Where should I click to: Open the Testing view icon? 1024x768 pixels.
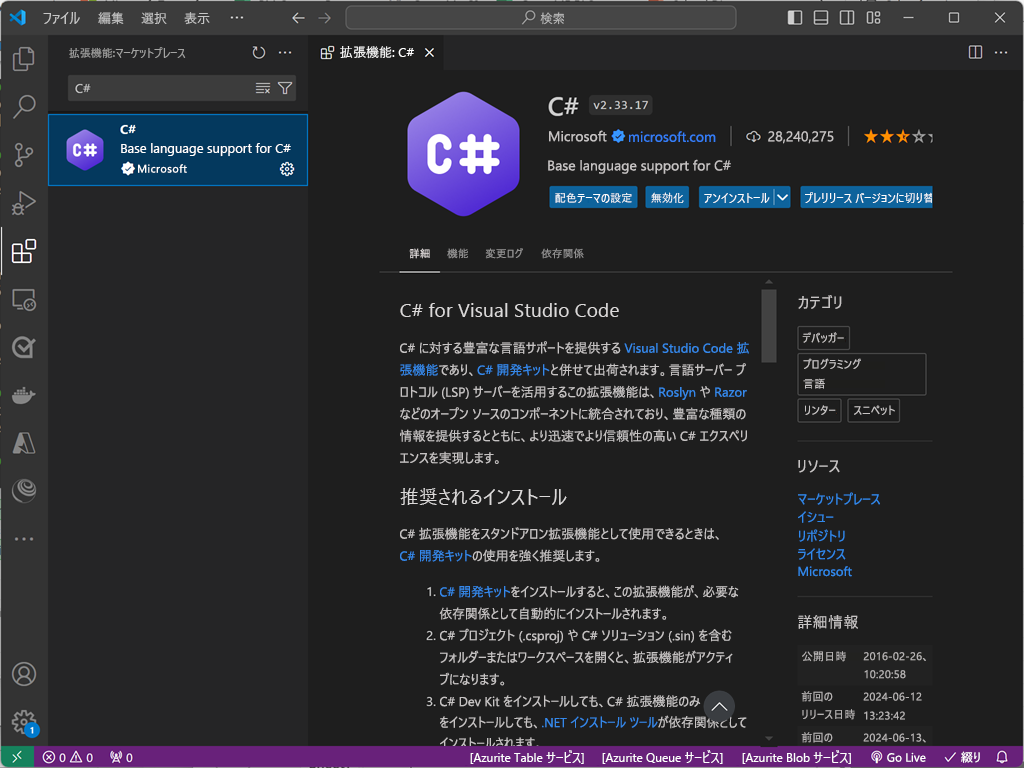tap(24, 348)
